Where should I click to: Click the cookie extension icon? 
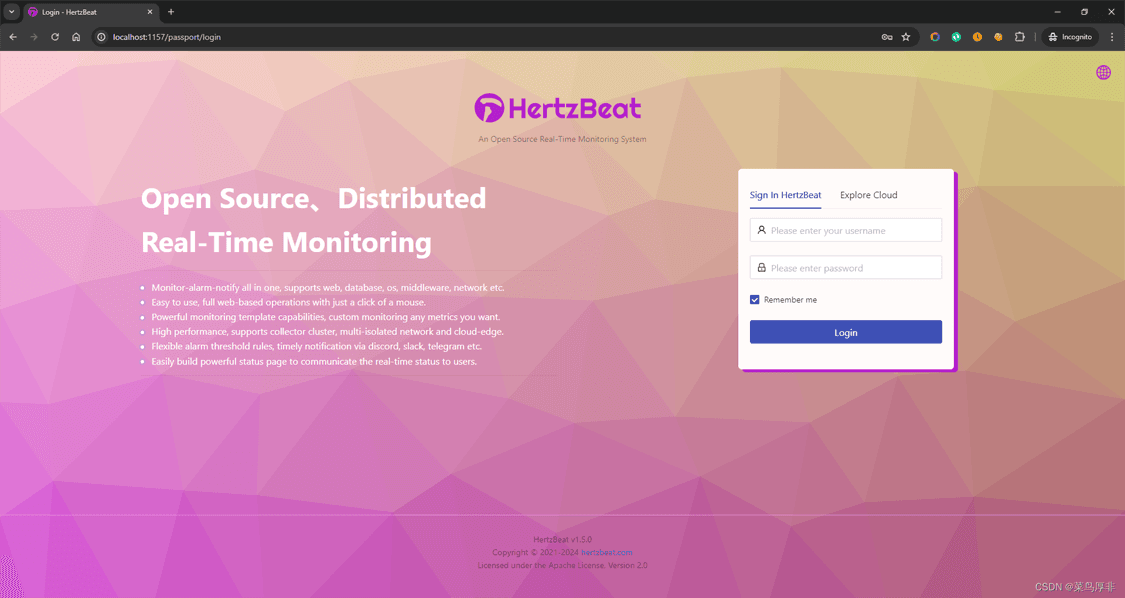click(x=998, y=37)
